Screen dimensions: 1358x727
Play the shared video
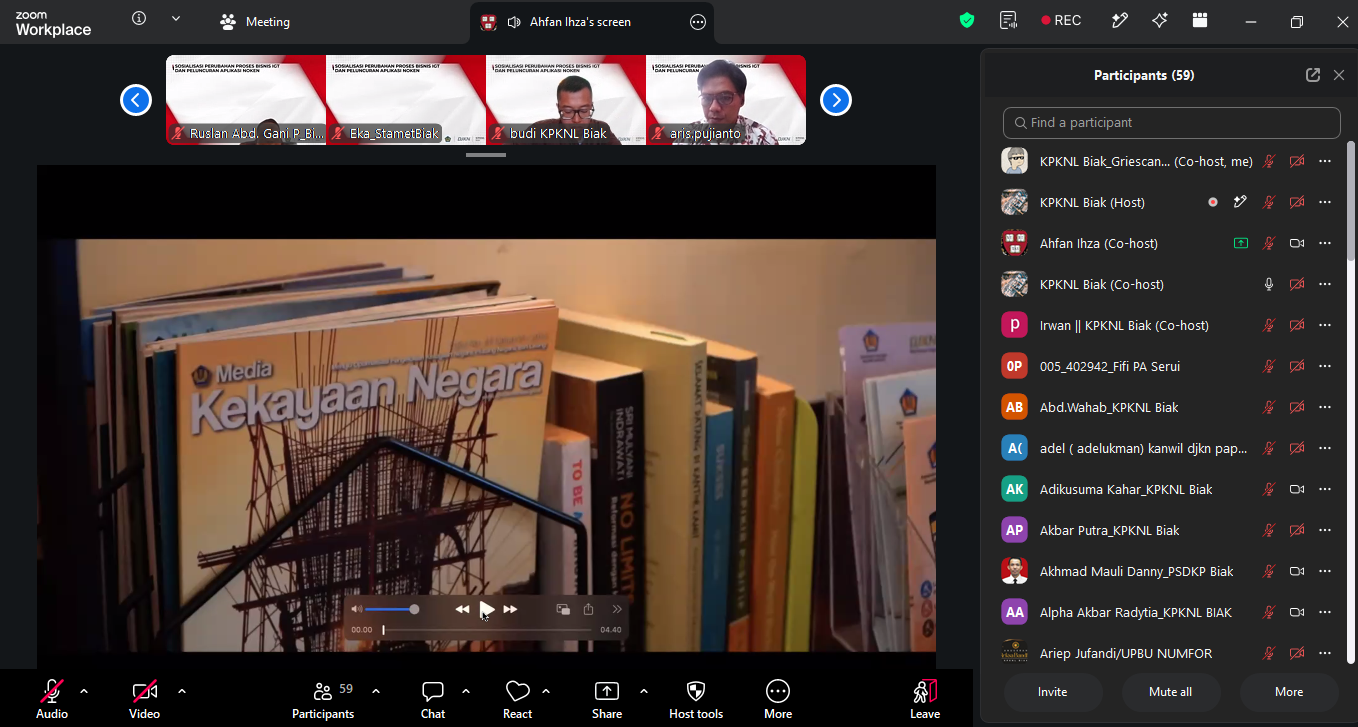[x=487, y=609]
